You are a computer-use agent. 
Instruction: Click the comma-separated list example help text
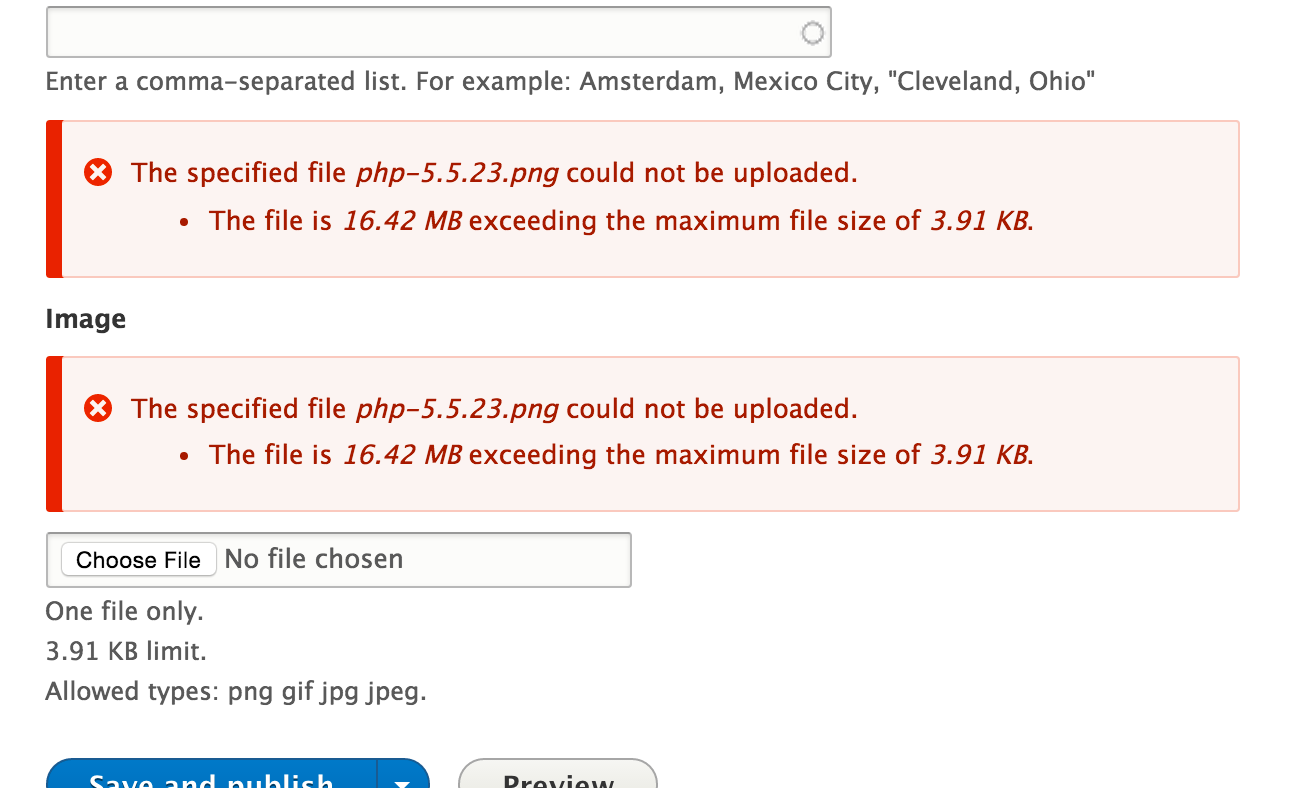(570, 81)
